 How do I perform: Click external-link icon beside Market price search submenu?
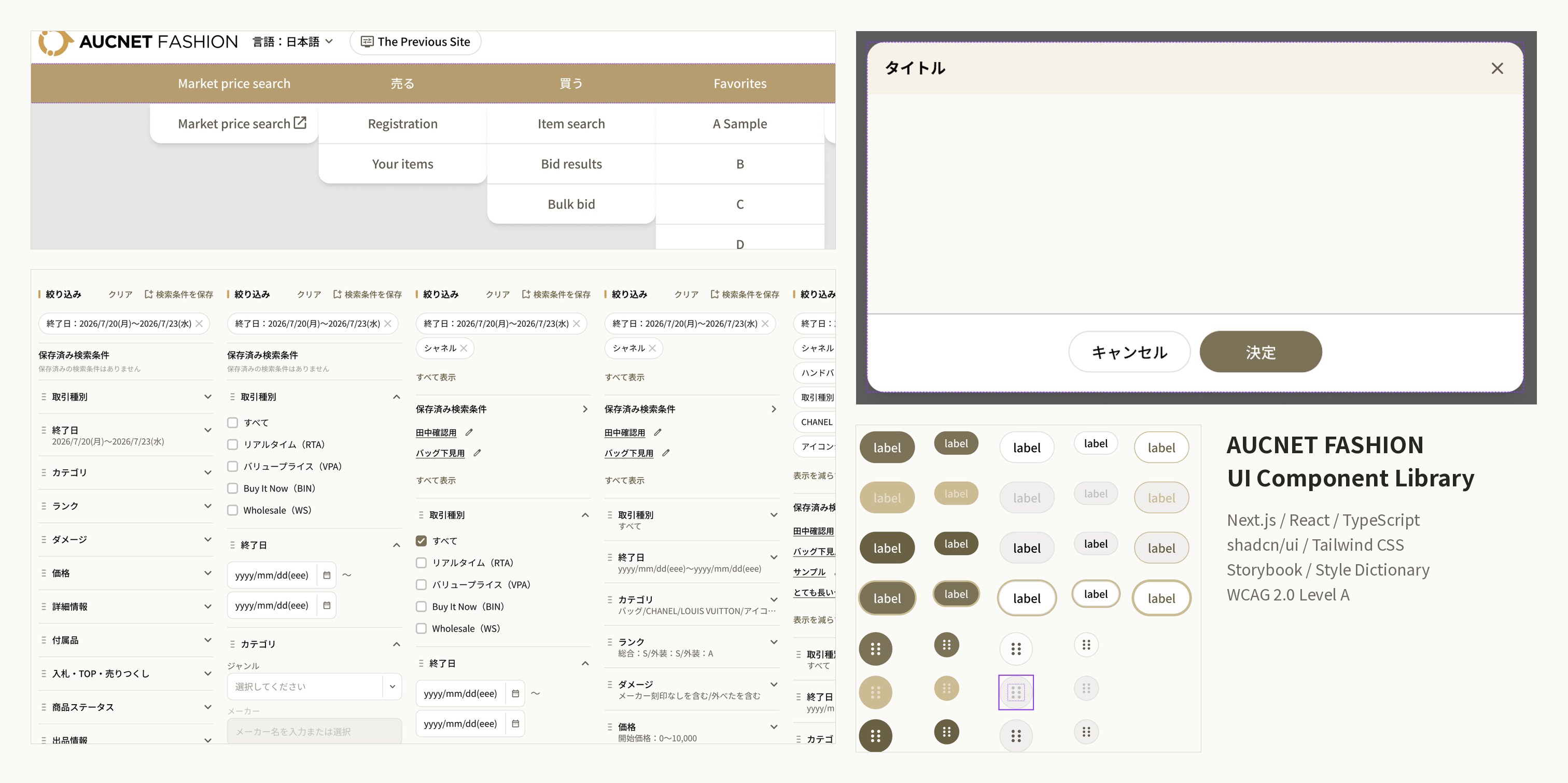[x=300, y=123]
